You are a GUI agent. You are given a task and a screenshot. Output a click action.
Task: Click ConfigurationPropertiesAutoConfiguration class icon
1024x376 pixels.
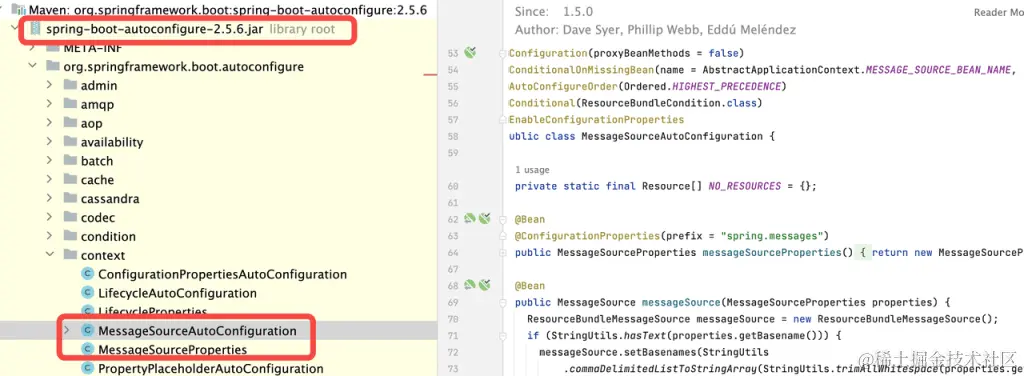pos(88,274)
